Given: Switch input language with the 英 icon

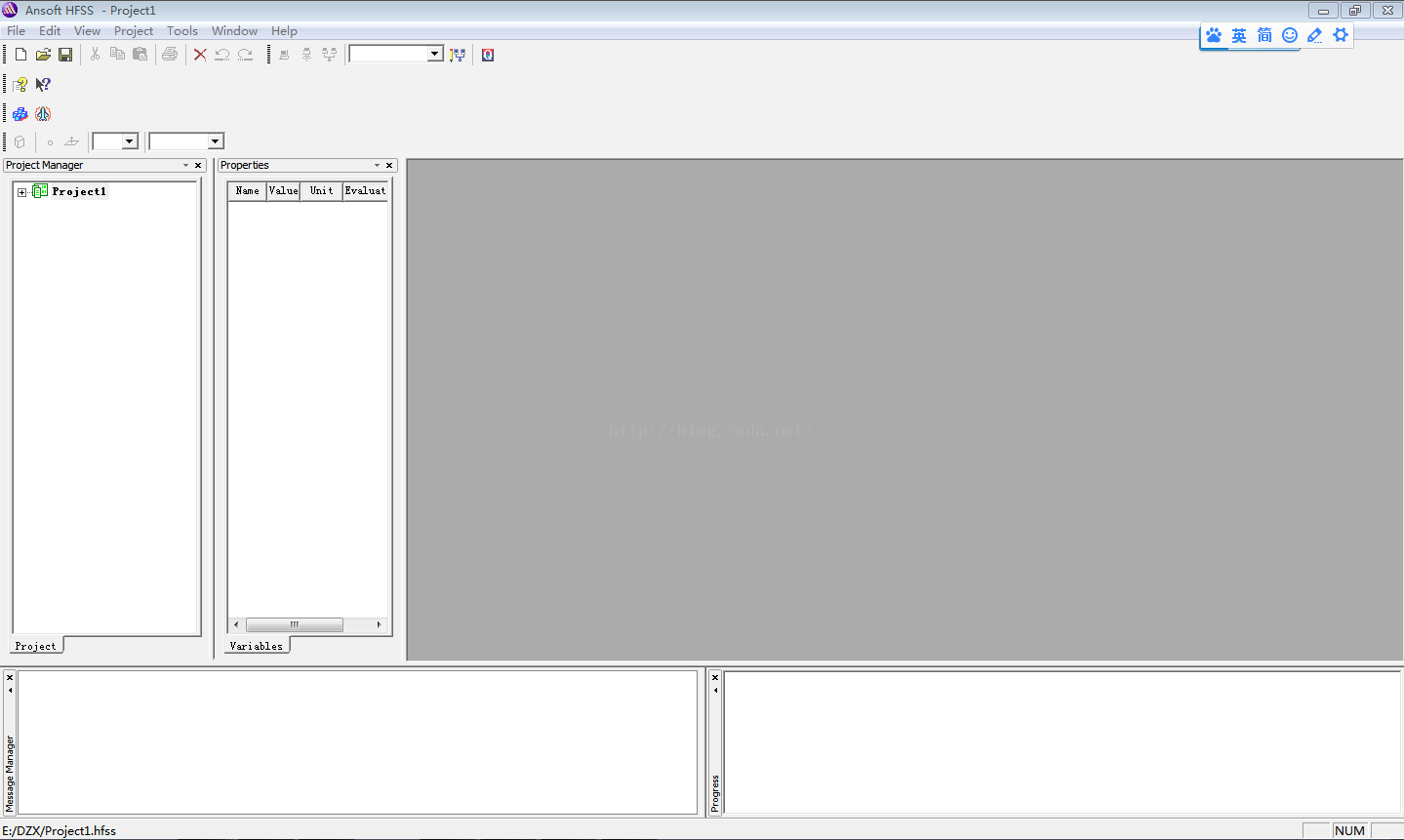Looking at the screenshot, I should [1239, 35].
